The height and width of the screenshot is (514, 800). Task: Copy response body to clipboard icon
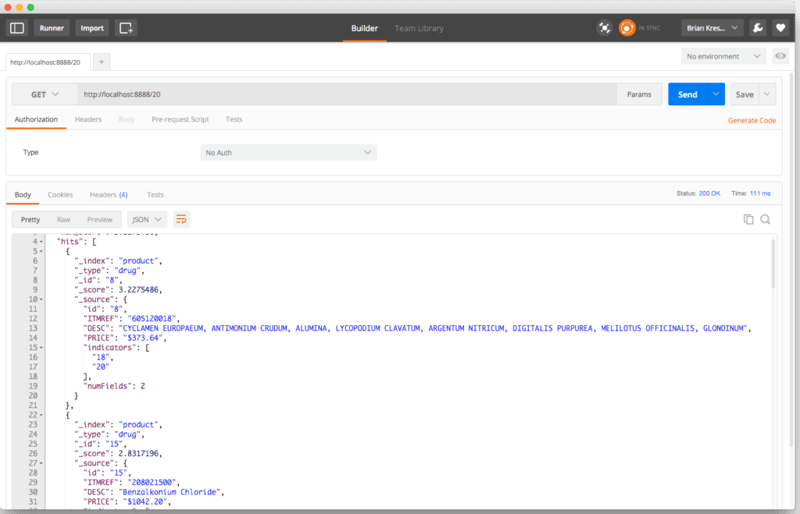click(x=747, y=219)
